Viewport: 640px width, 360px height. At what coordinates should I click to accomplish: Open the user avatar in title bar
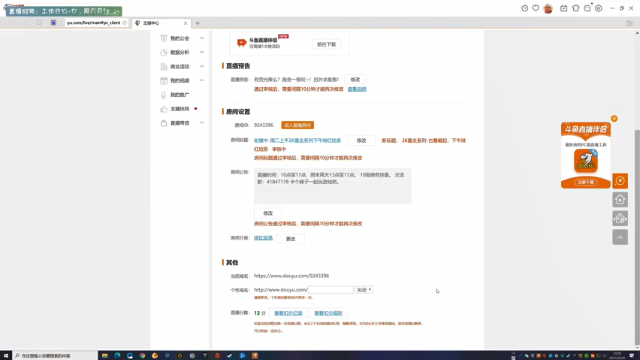(548, 8)
